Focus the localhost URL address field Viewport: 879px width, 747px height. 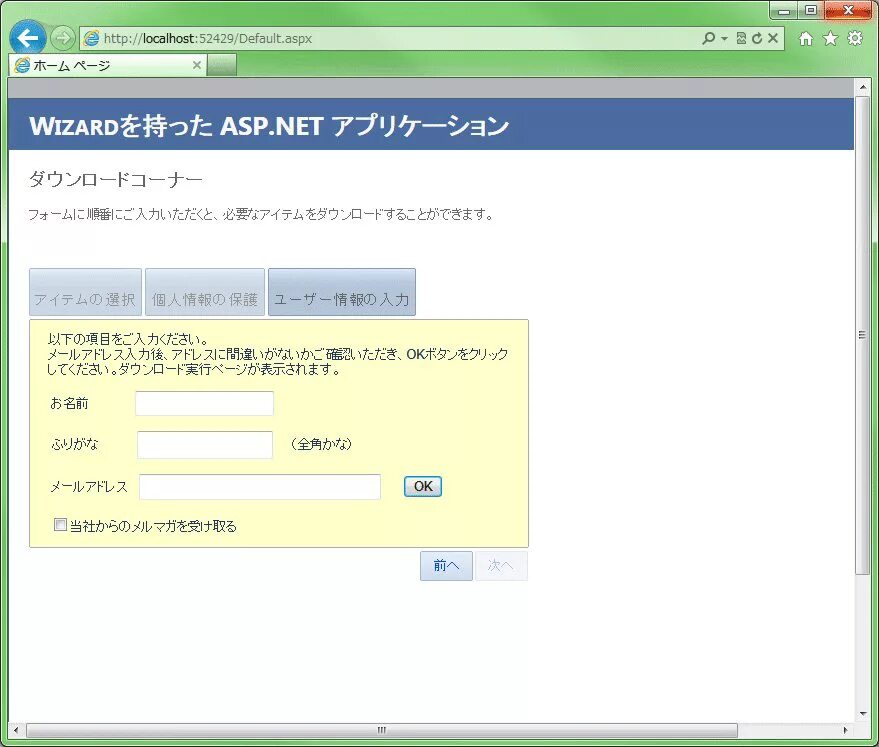point(392,38)
